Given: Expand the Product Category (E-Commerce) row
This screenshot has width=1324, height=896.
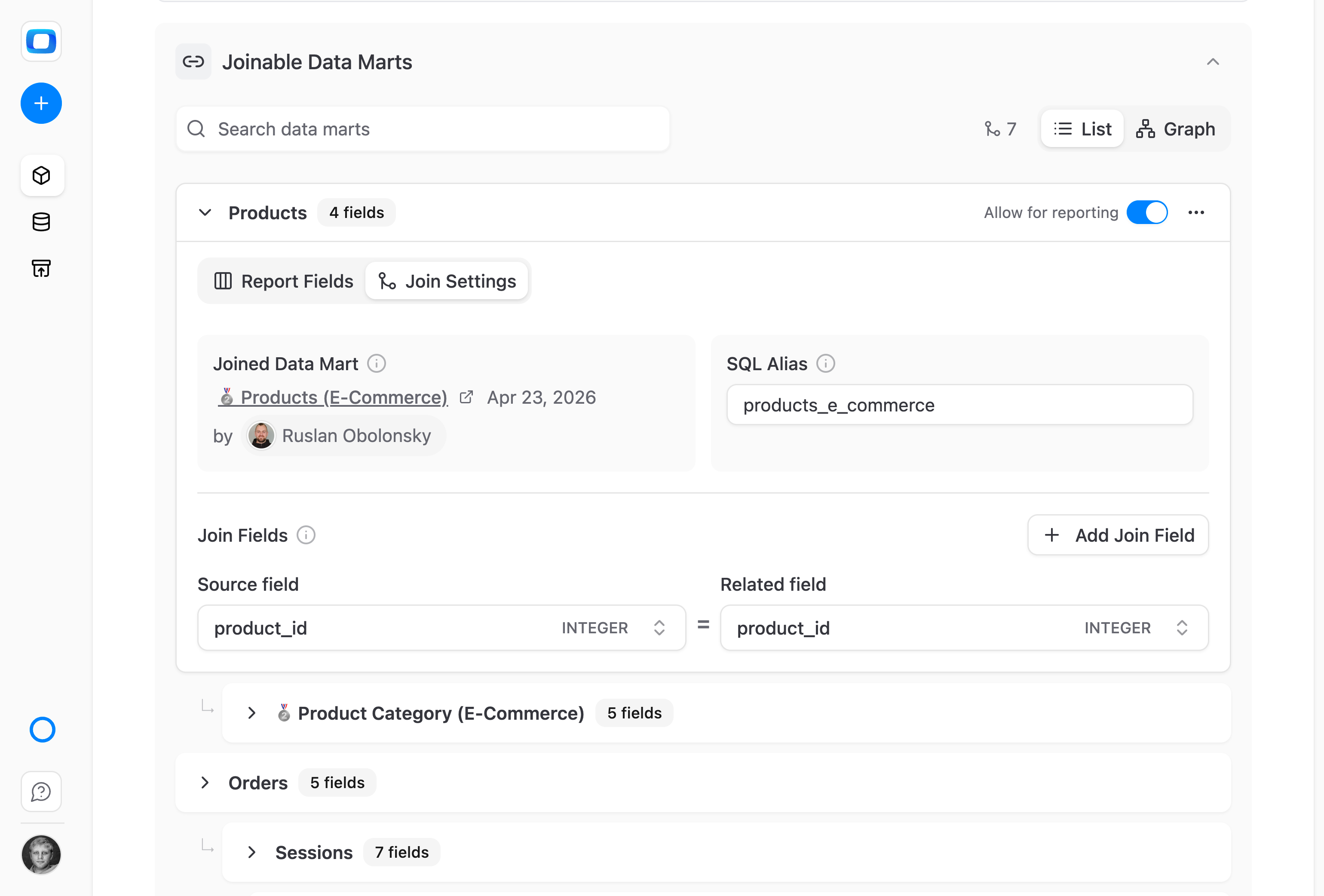Looking at the screenshot, I should 252,713.
